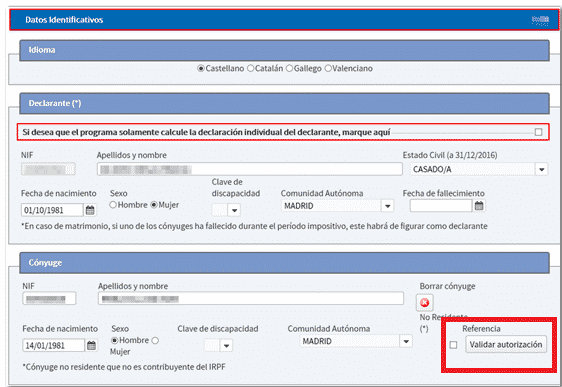Click the Validar autorización button
The image size is (562, 387).
click(x=506, y=344)
